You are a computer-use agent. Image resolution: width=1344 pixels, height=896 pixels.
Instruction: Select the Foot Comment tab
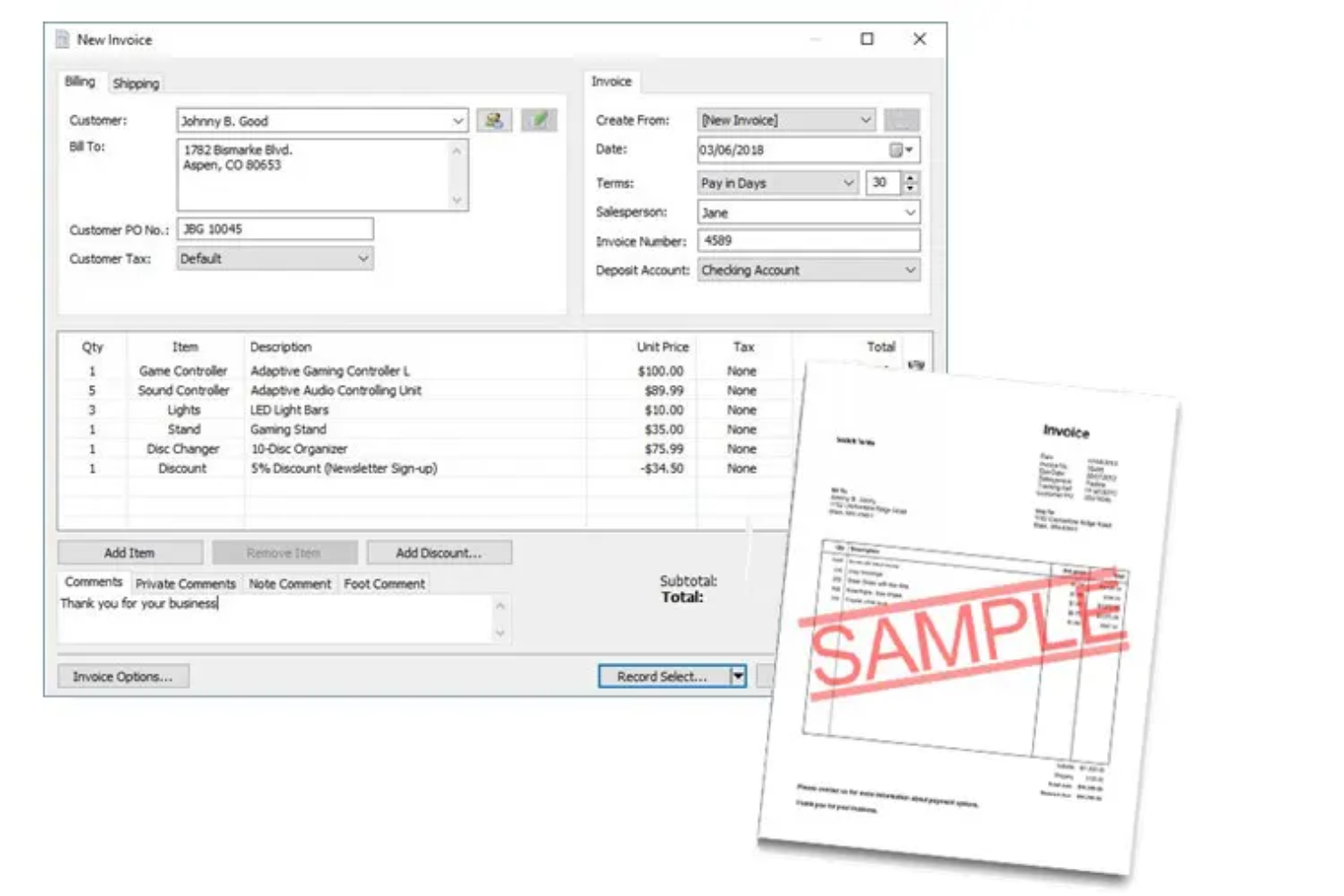tap(384, 583)
